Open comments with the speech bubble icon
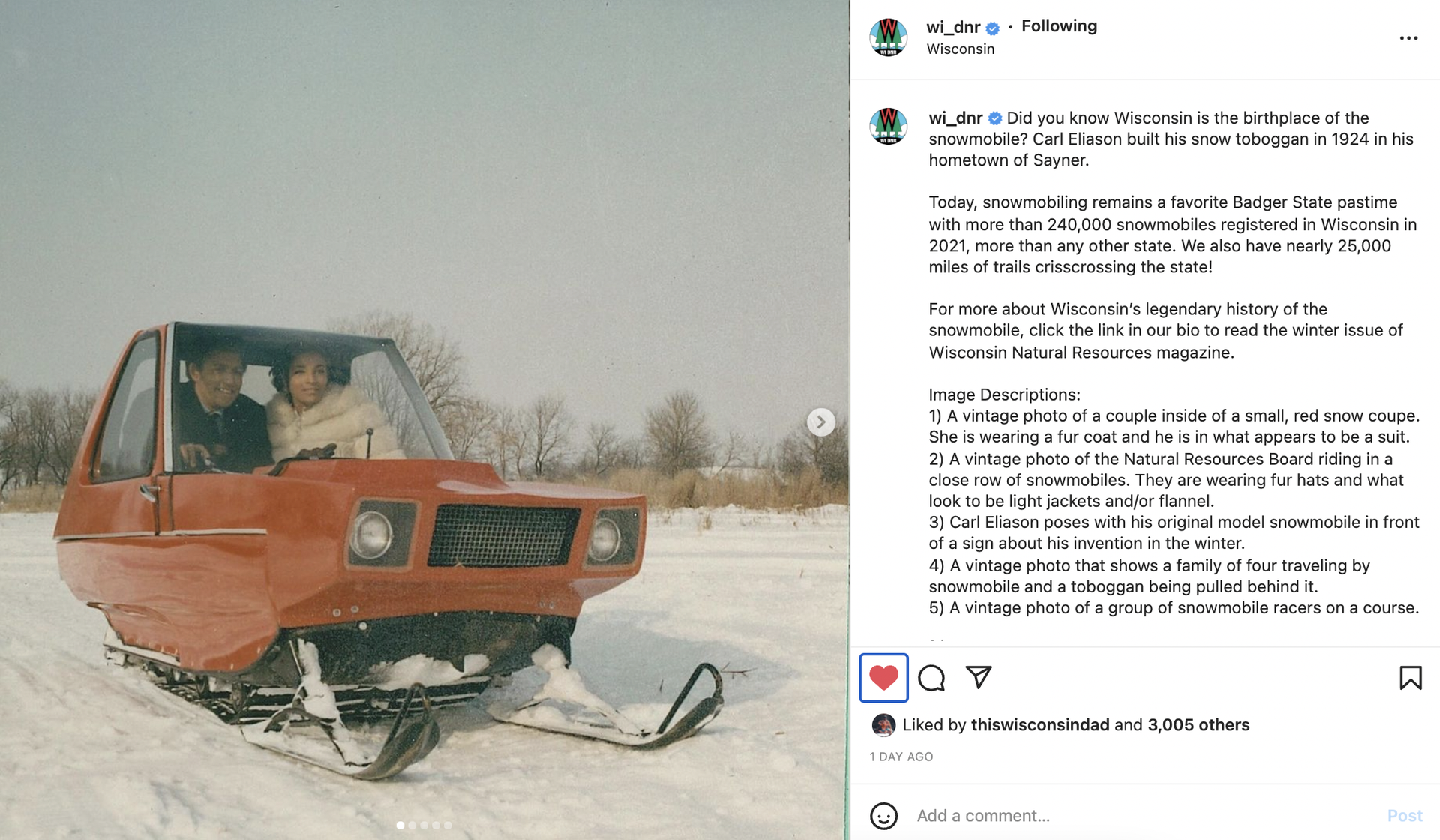This screenshot has width=1440, height=840. click(x=931, y=678)
